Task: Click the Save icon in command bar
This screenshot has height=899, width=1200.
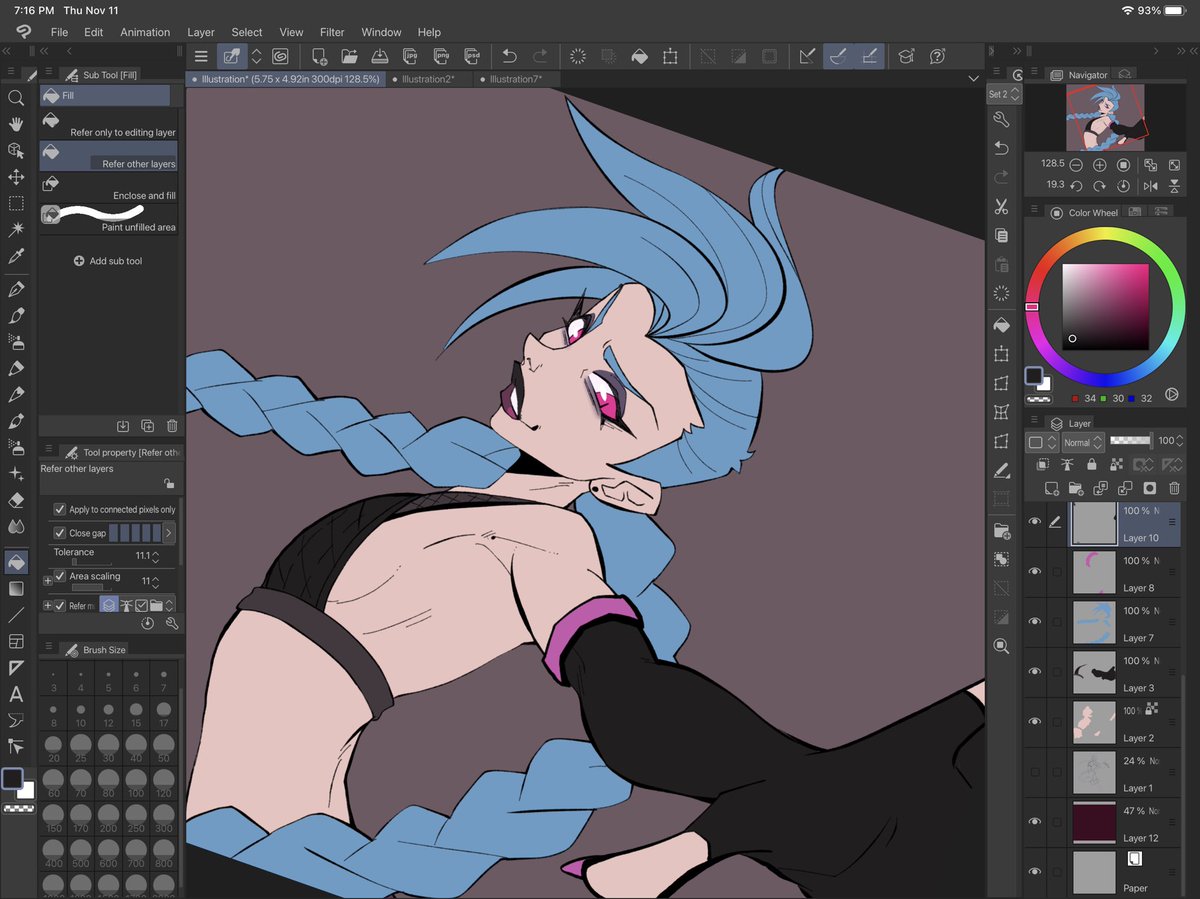Action: [x=380, y=57]
